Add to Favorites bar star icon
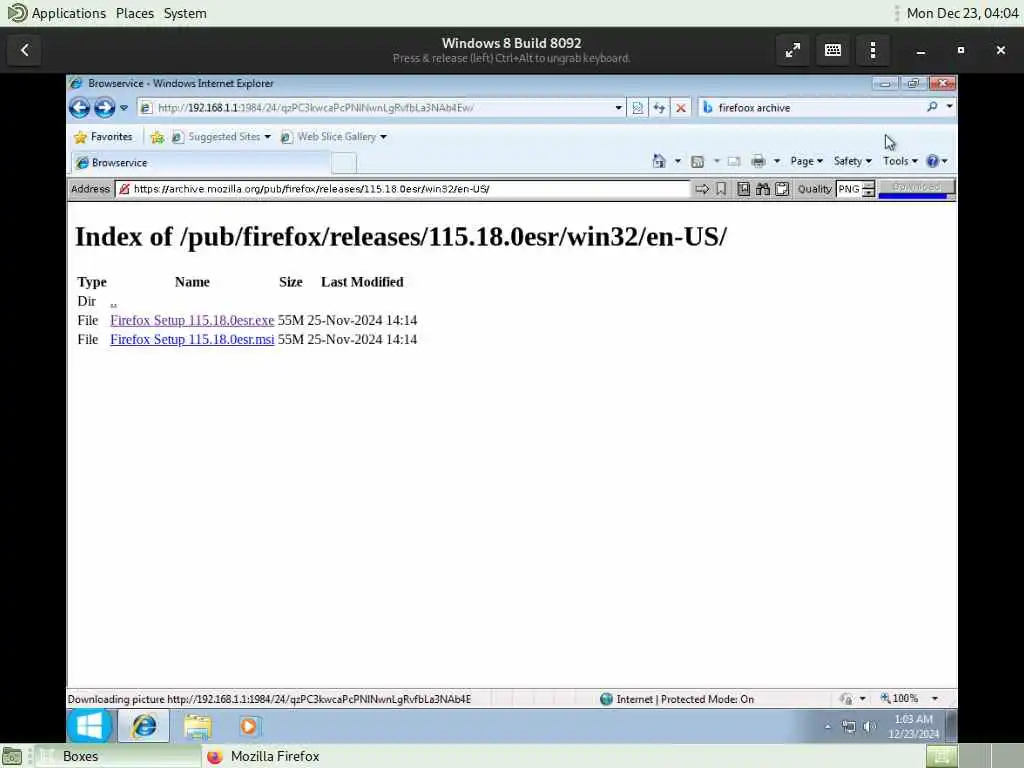The width and height of the screenshot is (1024, 768). pyautogui.click(x=157, y=136)
